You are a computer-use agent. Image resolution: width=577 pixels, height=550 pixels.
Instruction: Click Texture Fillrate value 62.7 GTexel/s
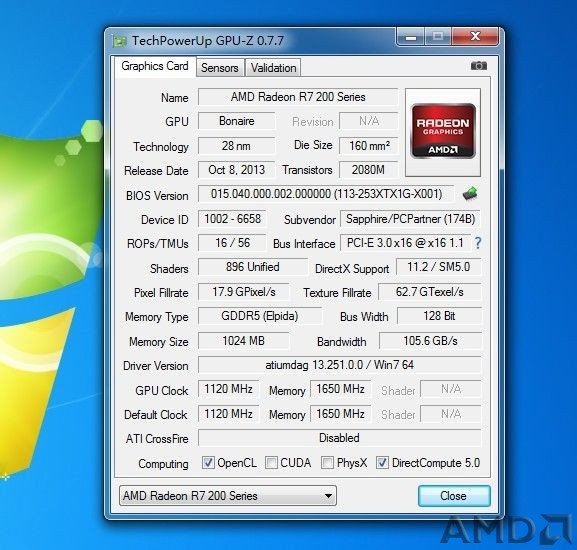coord(430,292)
